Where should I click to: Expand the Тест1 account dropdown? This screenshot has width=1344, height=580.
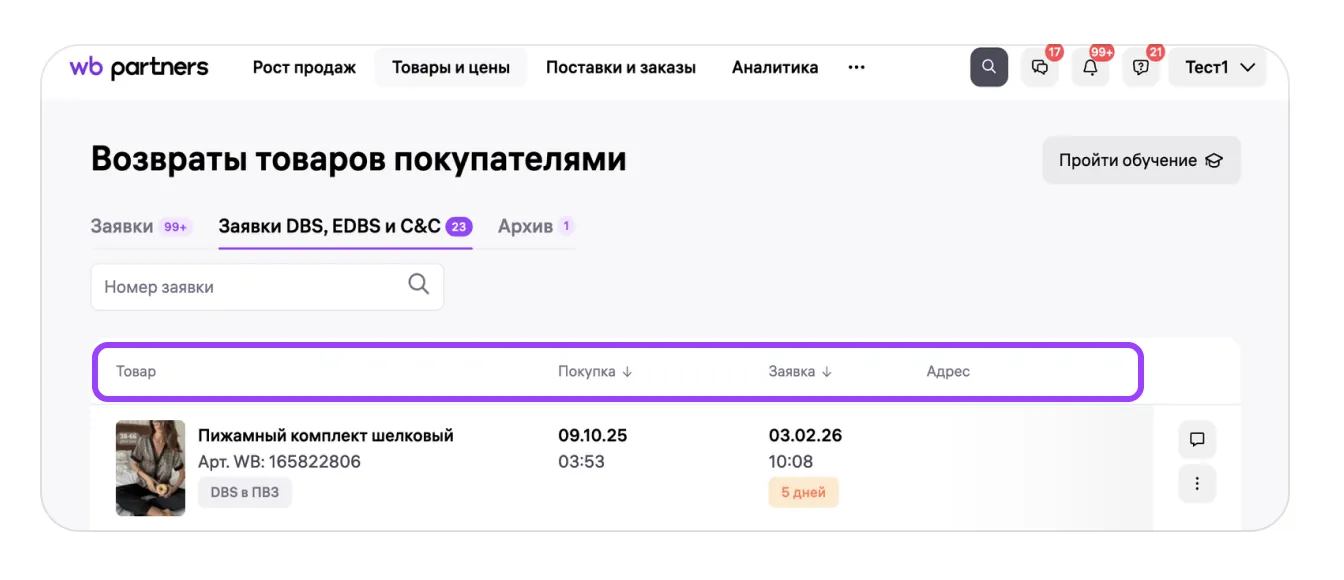point(1218,67)
